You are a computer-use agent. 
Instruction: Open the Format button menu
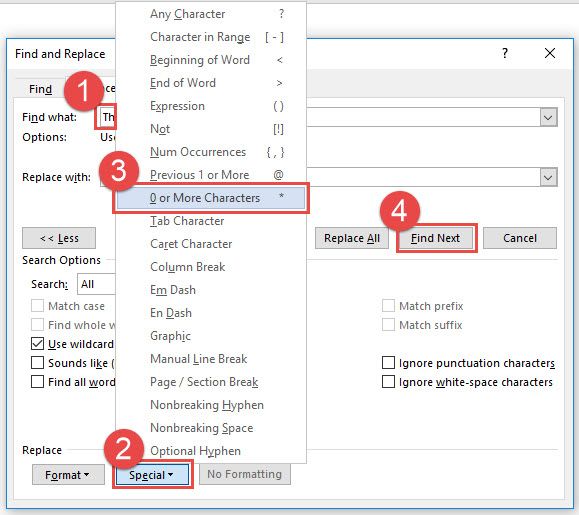(x=68, y=475)
